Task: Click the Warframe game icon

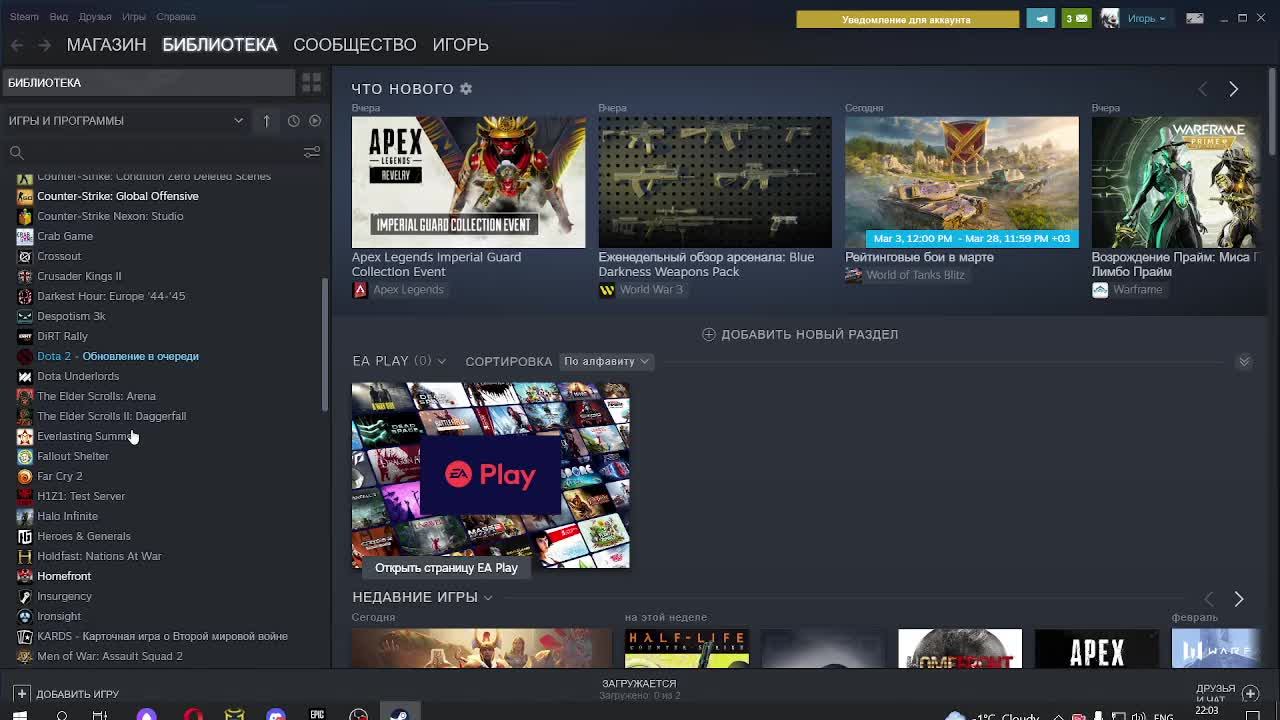Action: [x=1100, y=290]
